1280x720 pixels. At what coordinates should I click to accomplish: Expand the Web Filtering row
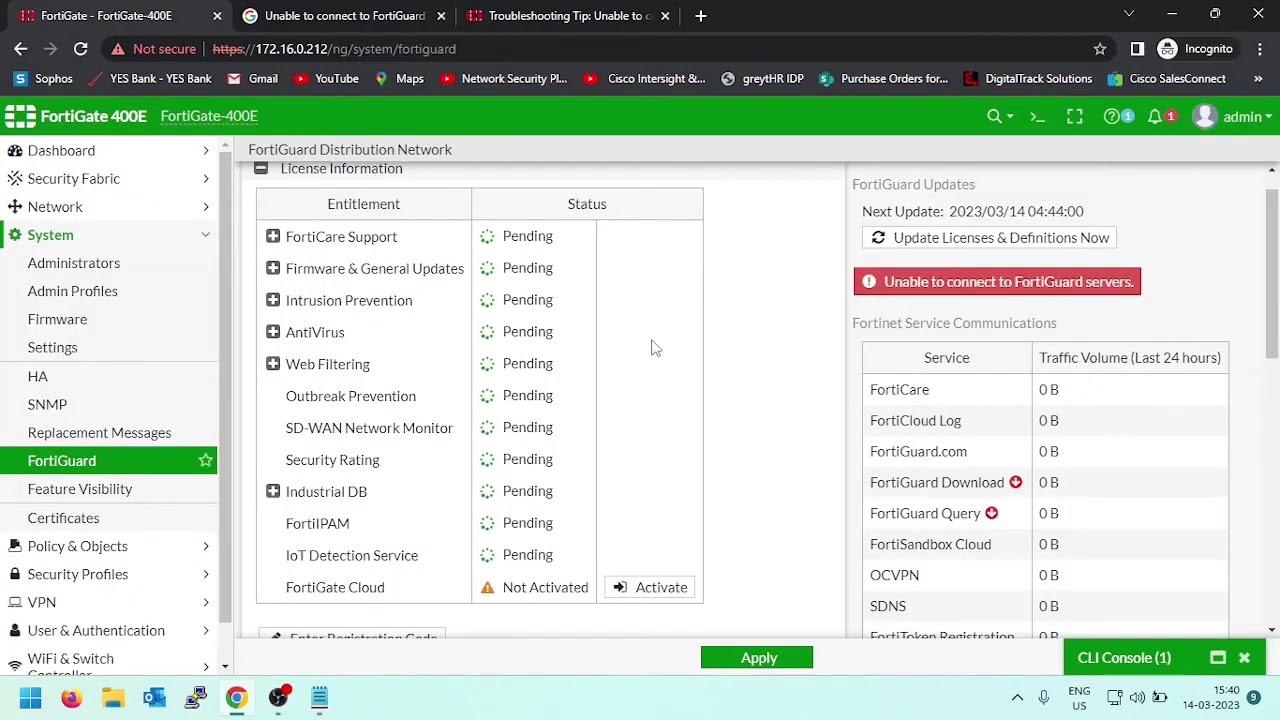(273, 364)
